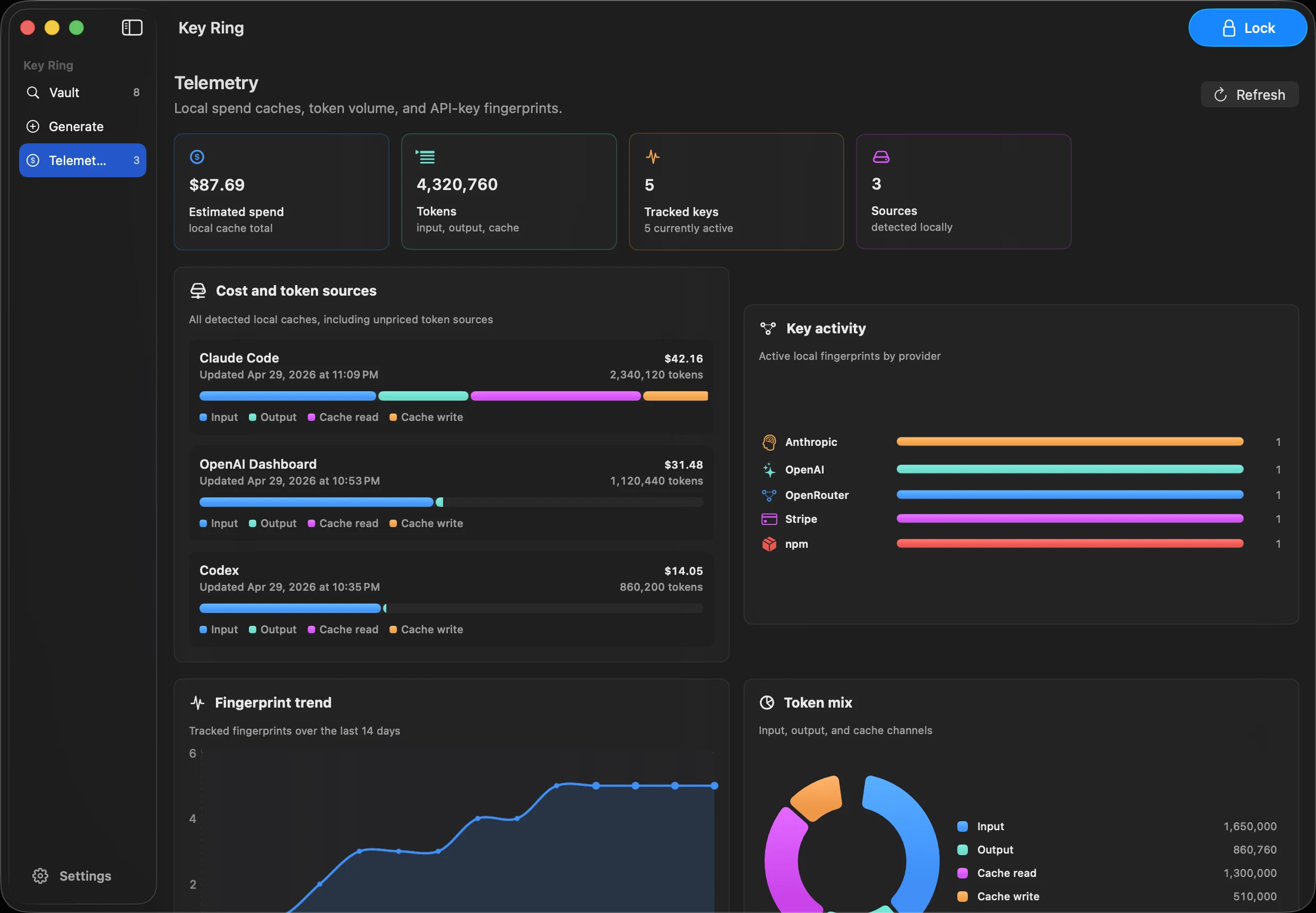Image resolution: width=1316 pixels, height=913 pixels.
Task: Click the Telemetry page heading
Action: (216, 83)
